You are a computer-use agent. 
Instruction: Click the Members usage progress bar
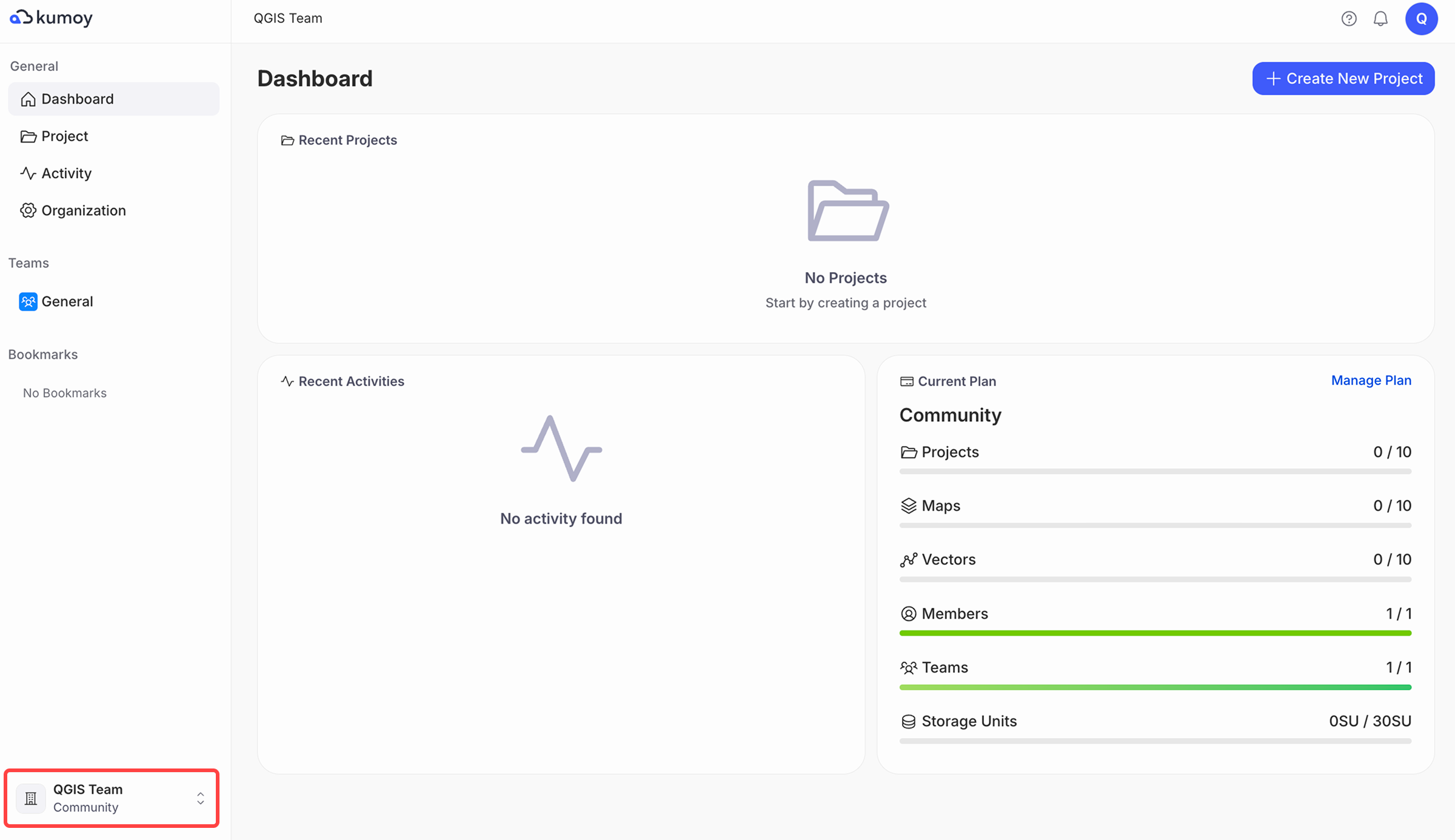click(1155, 633)
